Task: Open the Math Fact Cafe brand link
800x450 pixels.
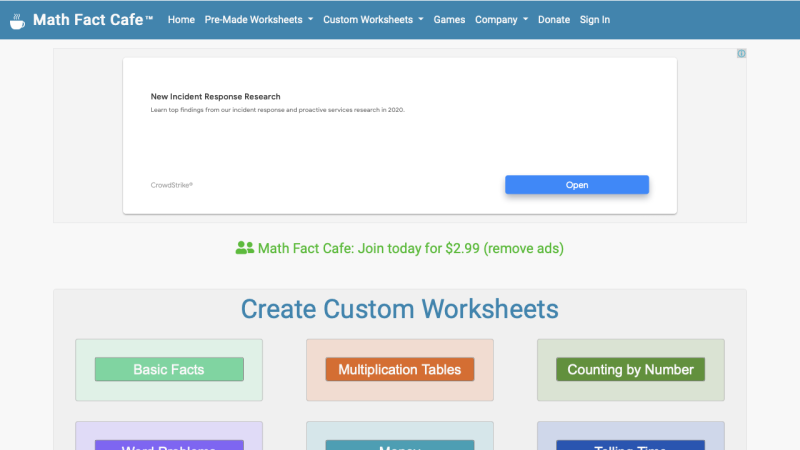Action: [93, 20]
